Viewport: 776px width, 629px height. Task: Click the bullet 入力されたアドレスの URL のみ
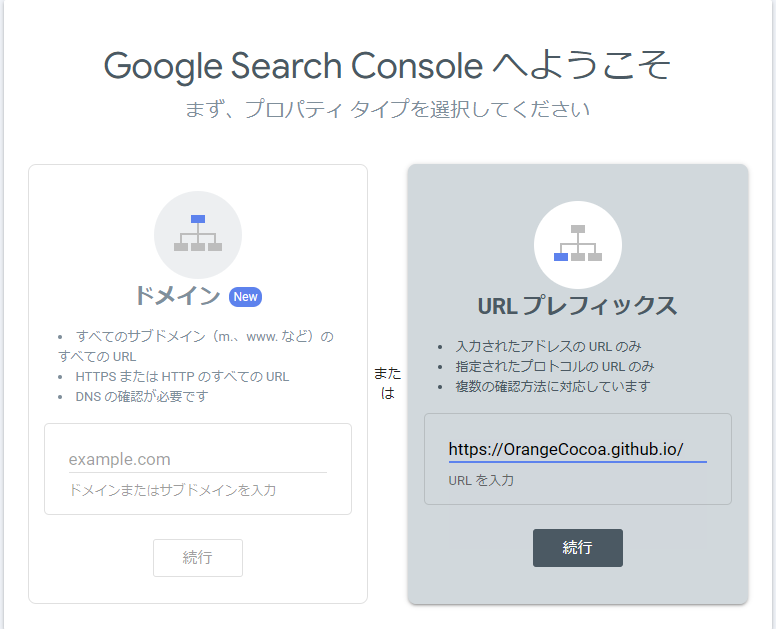548,346
